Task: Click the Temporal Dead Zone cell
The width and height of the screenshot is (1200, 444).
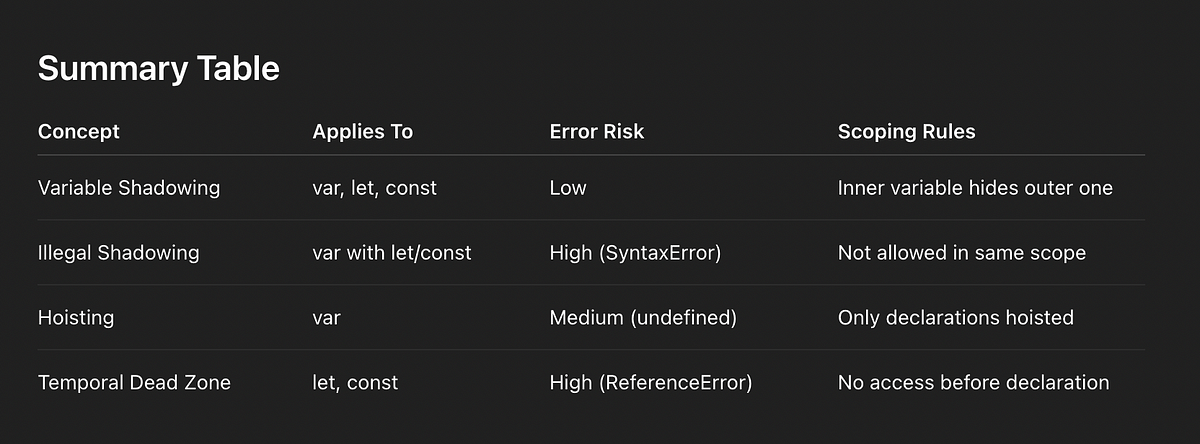Action: pyautogui.click(x=134, y=383)
